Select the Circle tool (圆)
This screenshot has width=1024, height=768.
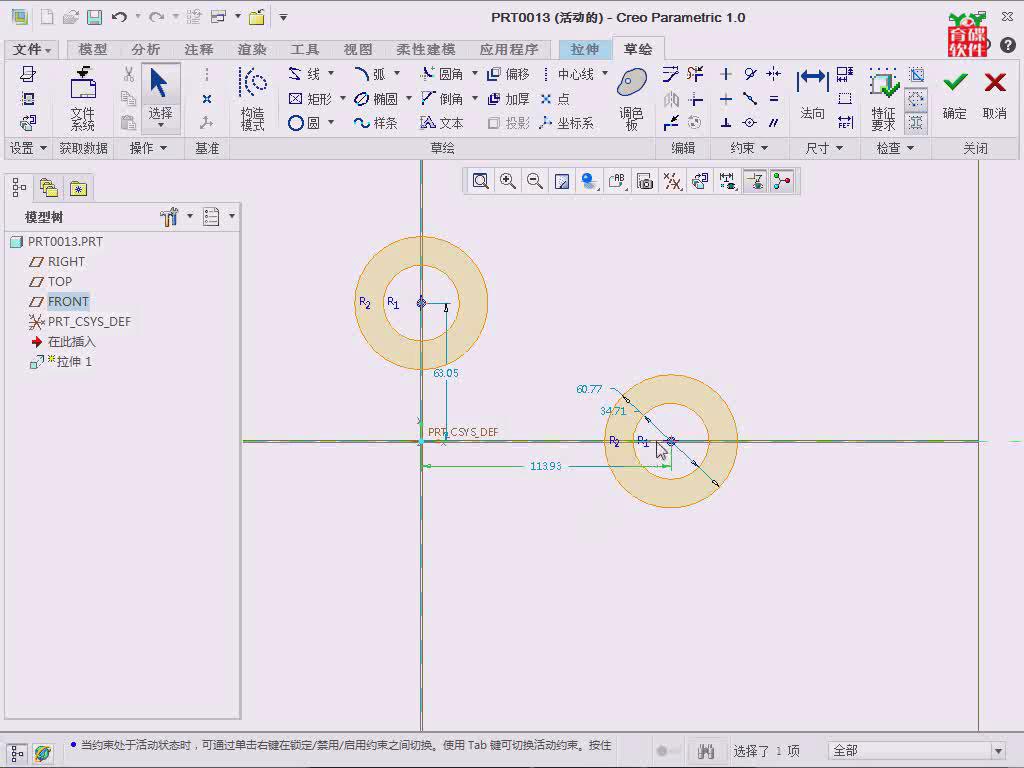point(304,123)
